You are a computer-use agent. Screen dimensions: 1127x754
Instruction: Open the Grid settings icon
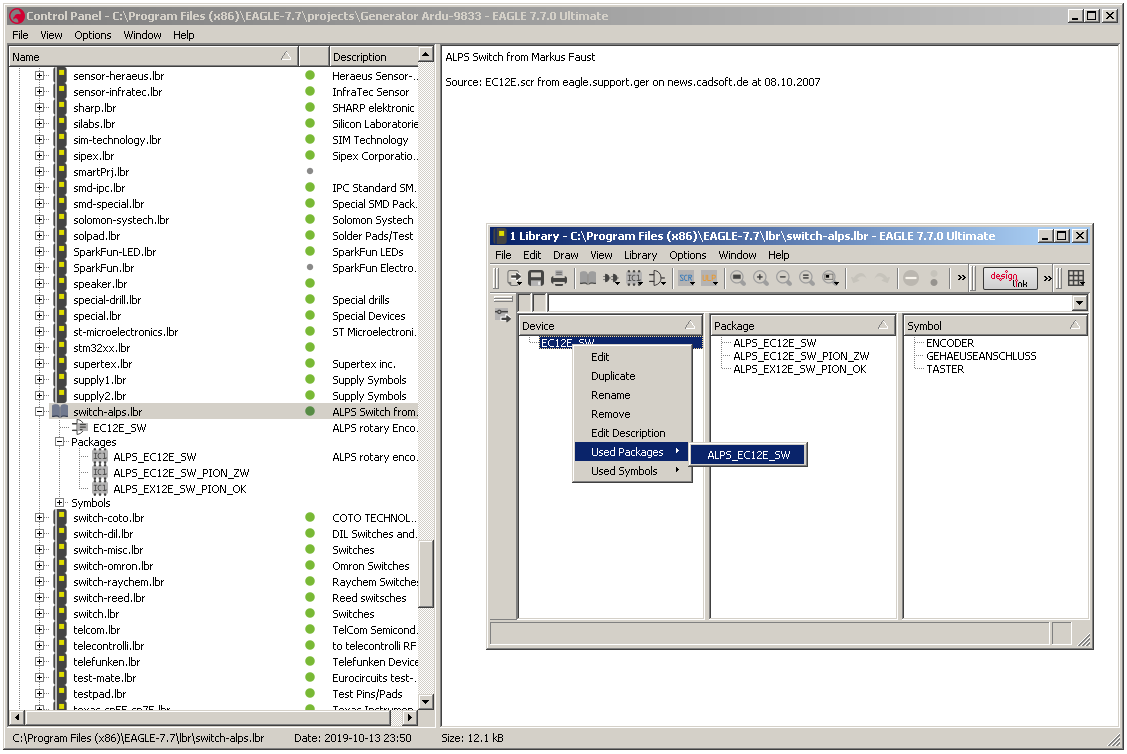(x=1076, y=279)
